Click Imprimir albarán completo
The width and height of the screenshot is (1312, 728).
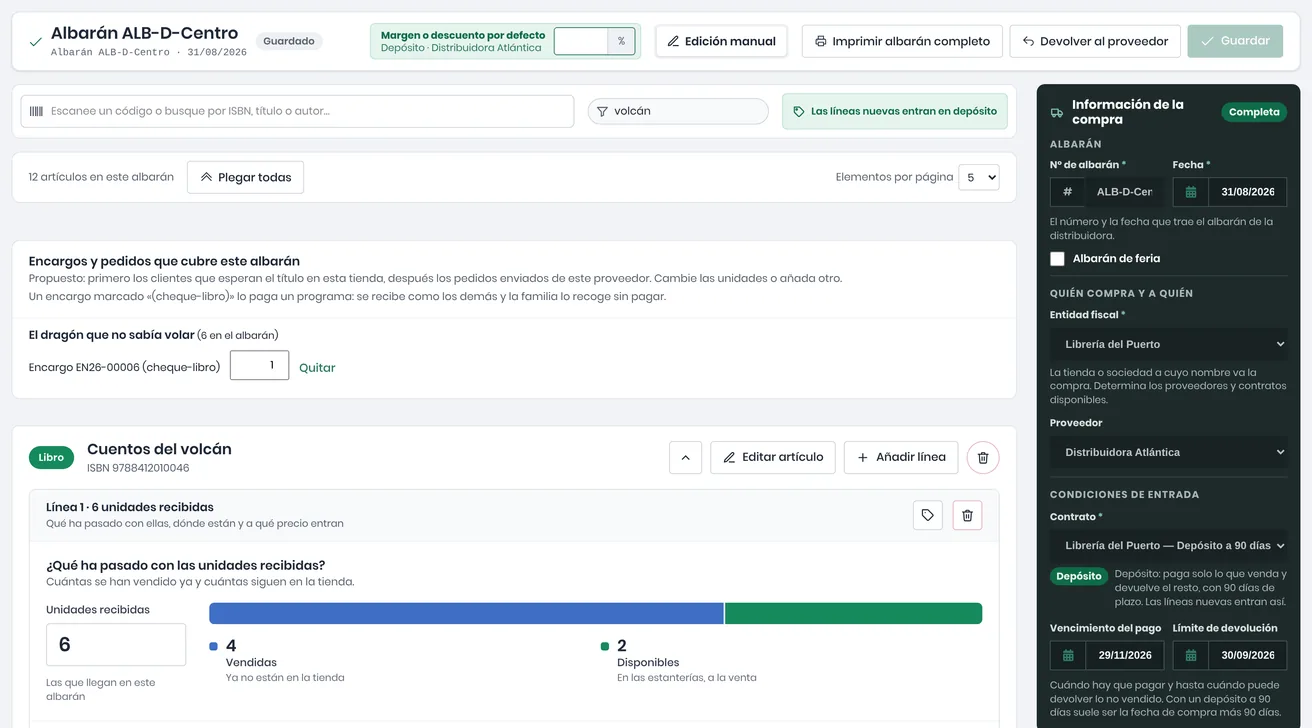click(902, 41)
